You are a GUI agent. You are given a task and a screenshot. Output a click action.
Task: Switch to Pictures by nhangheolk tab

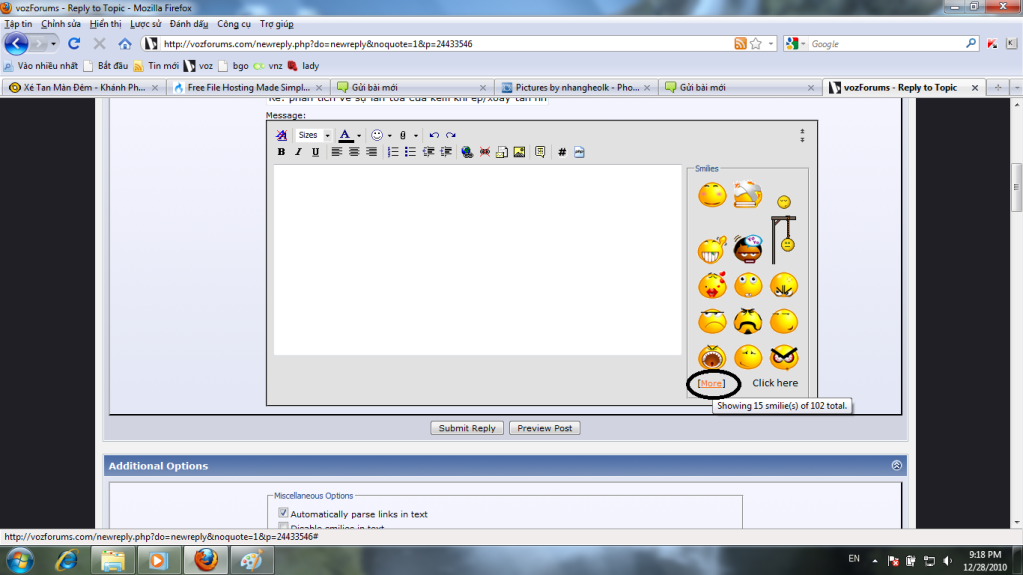point(577,87)
